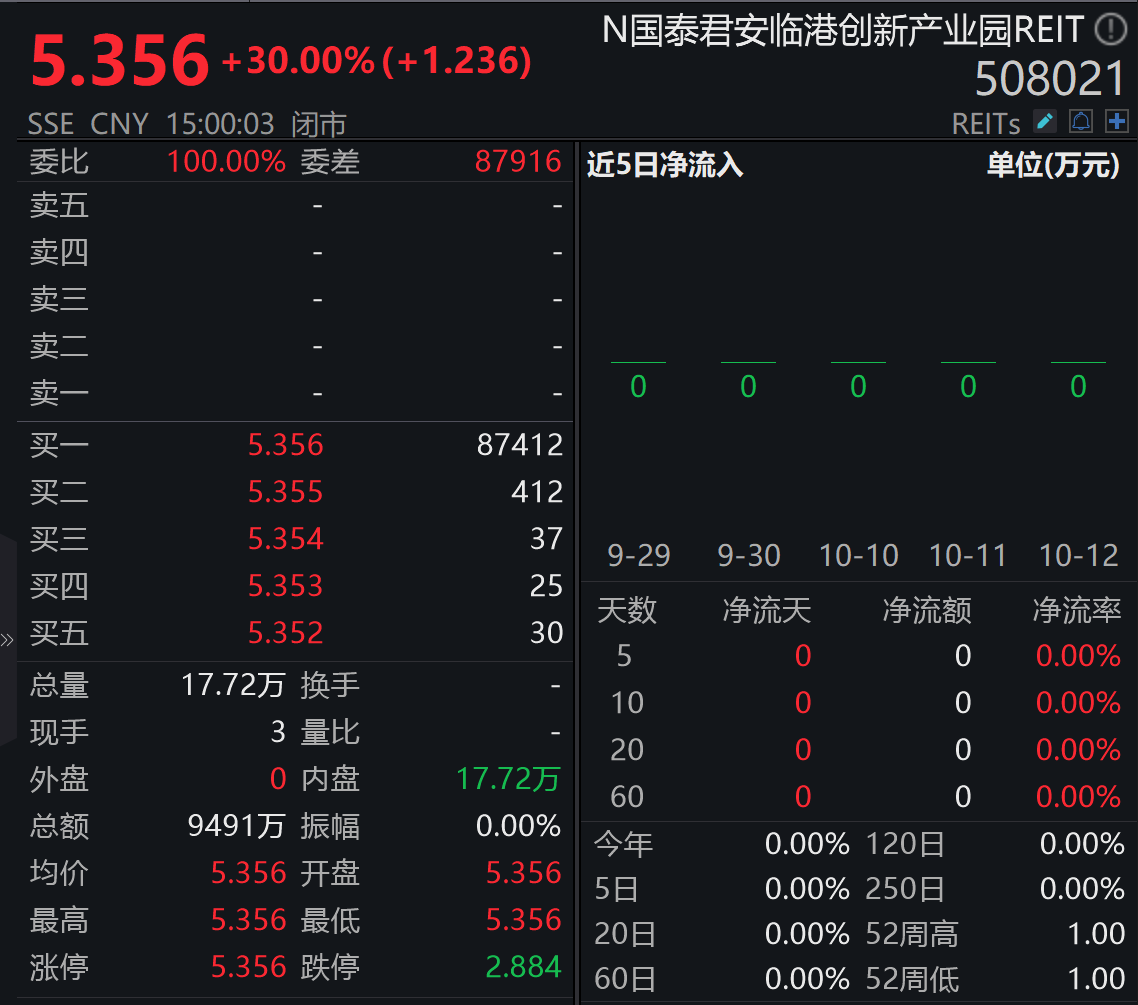Click the SSE exchange label
The height and width of the screenshot is (1005, 1138).
pos(51,124)
